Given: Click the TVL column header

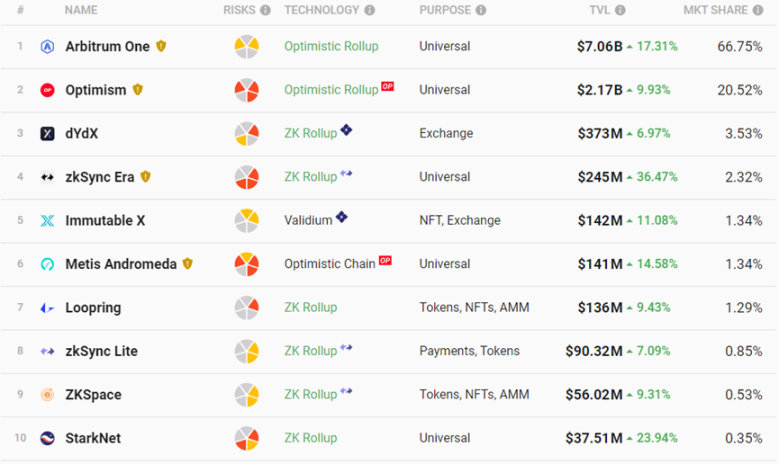Looking at the screenshot, I should click(600, 10).
